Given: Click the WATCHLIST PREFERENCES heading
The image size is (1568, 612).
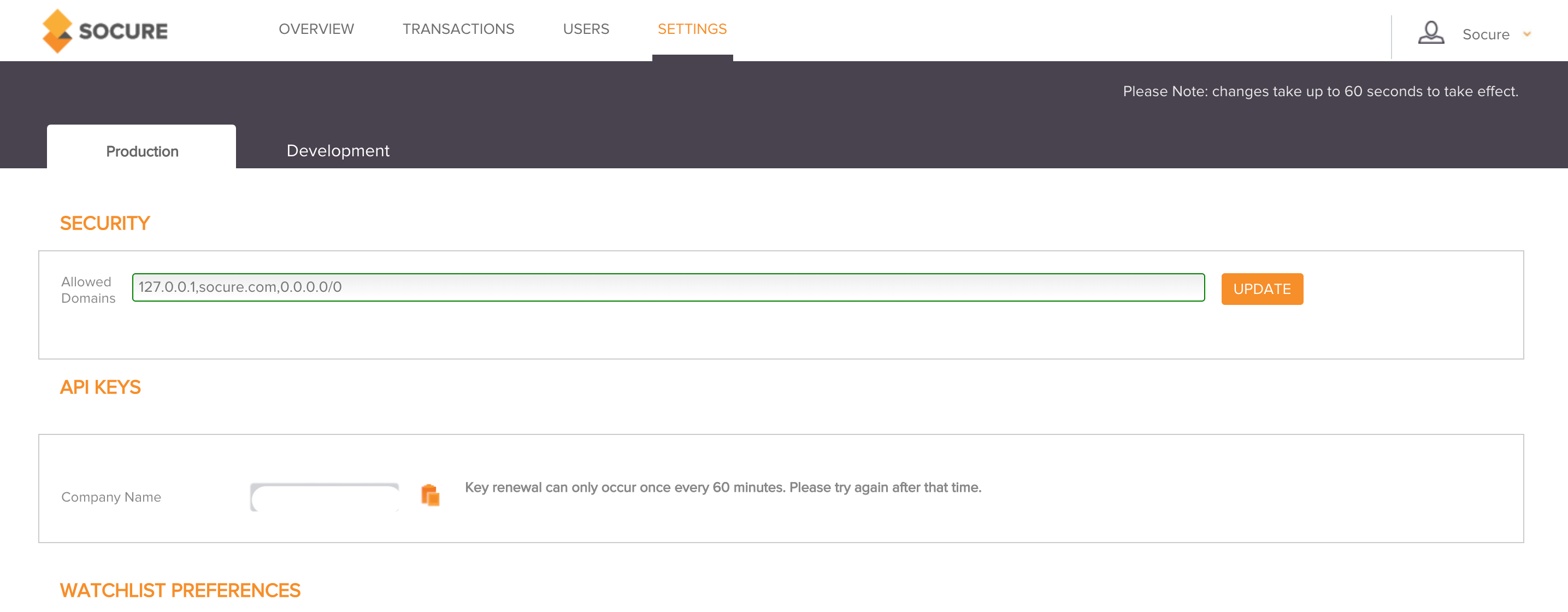Looking at the screenshot, I should pos(180,590).
